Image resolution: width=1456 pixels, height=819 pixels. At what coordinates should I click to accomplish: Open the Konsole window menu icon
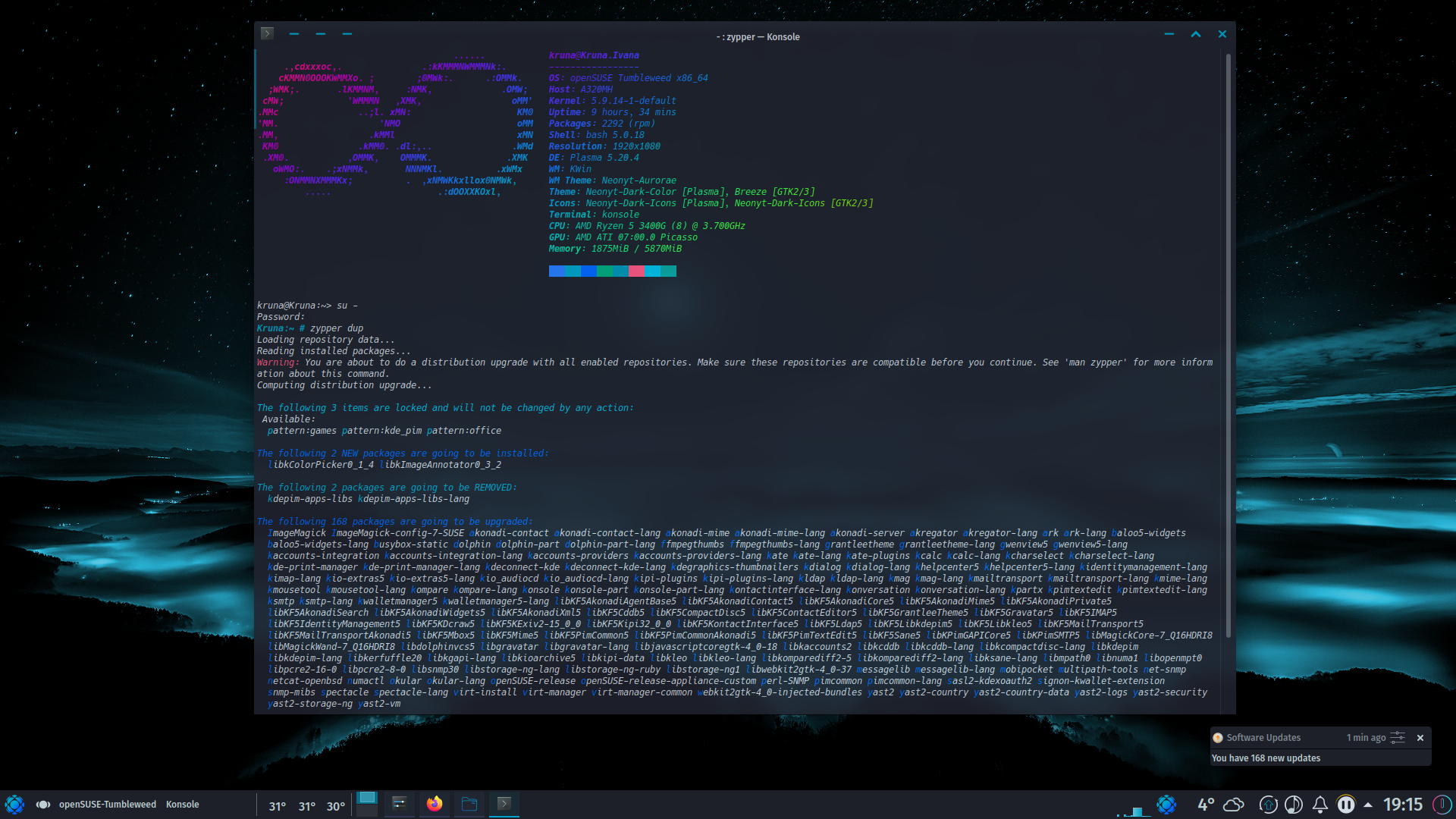(x=267, y=33)
